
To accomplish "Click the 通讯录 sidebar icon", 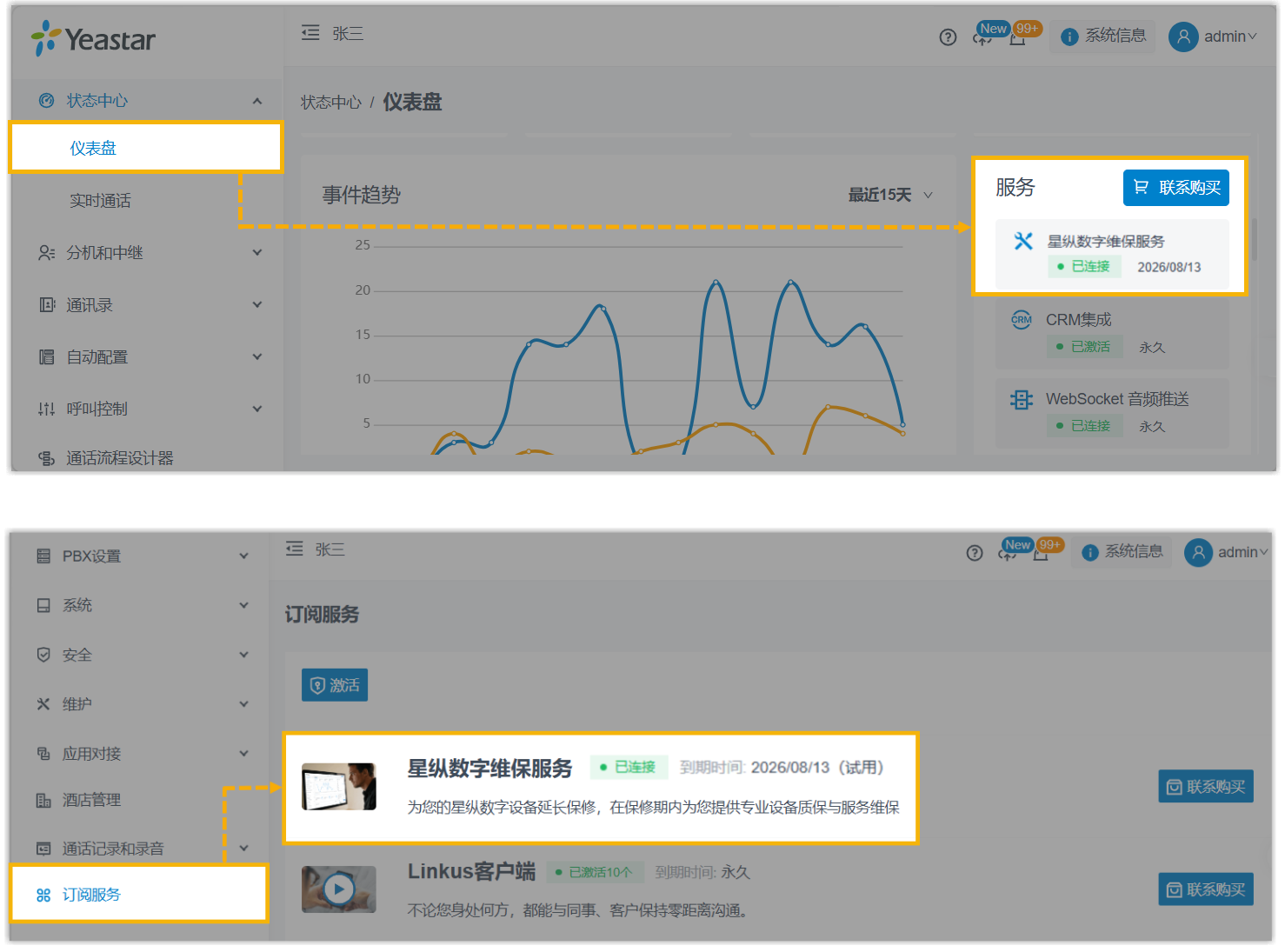I will pyautogui.click(x=47, y=305).
